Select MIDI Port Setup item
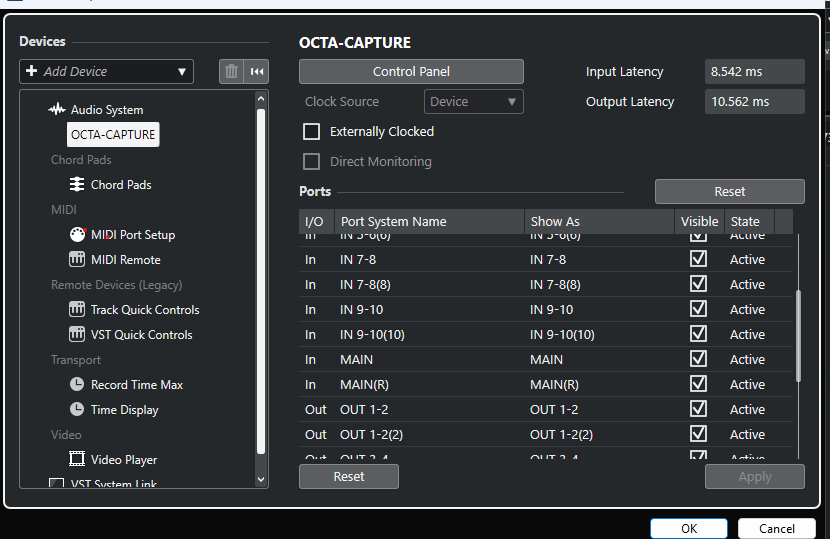830x539 pixels. pos(133,235)
